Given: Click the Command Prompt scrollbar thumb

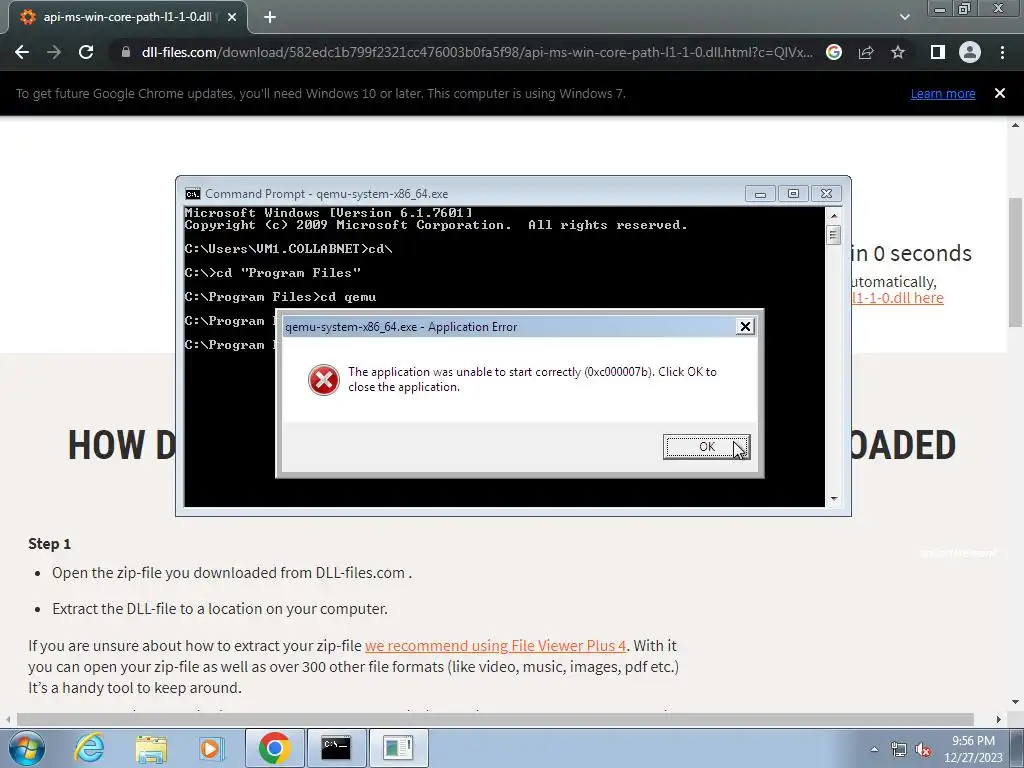Looking at the screenshot, I should click(x=833, y=234).
